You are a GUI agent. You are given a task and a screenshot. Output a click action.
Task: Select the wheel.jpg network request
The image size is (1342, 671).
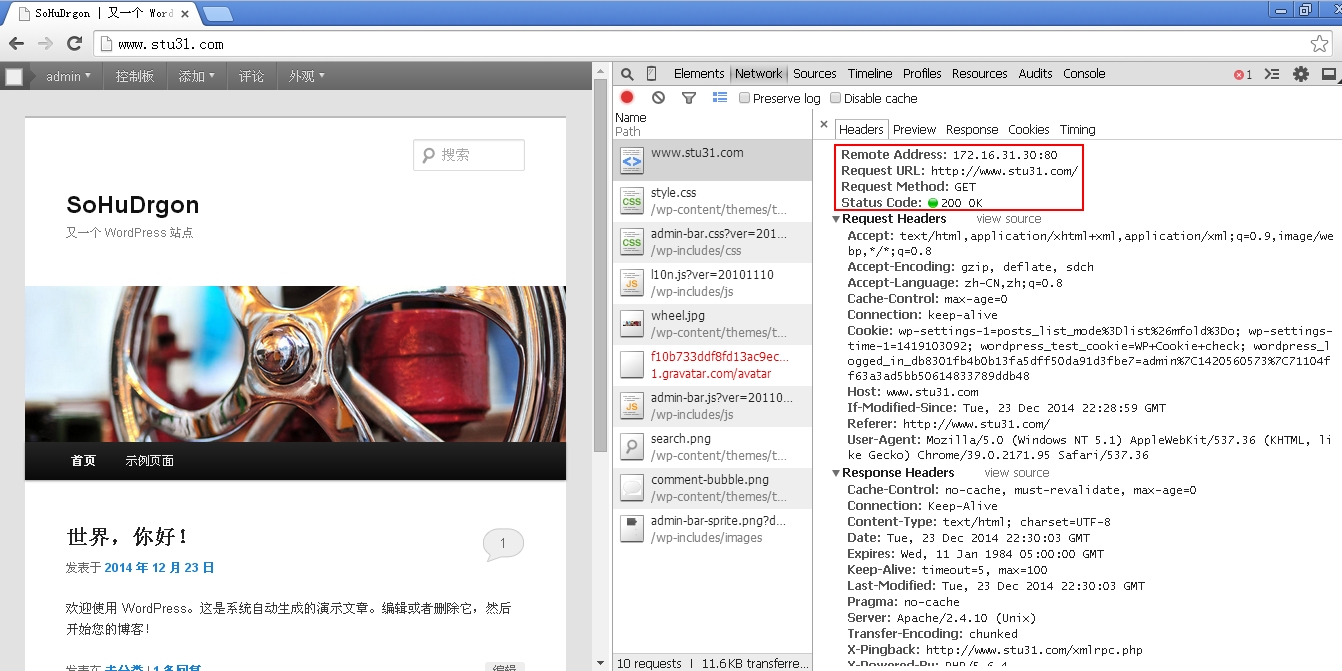point(678,316)
